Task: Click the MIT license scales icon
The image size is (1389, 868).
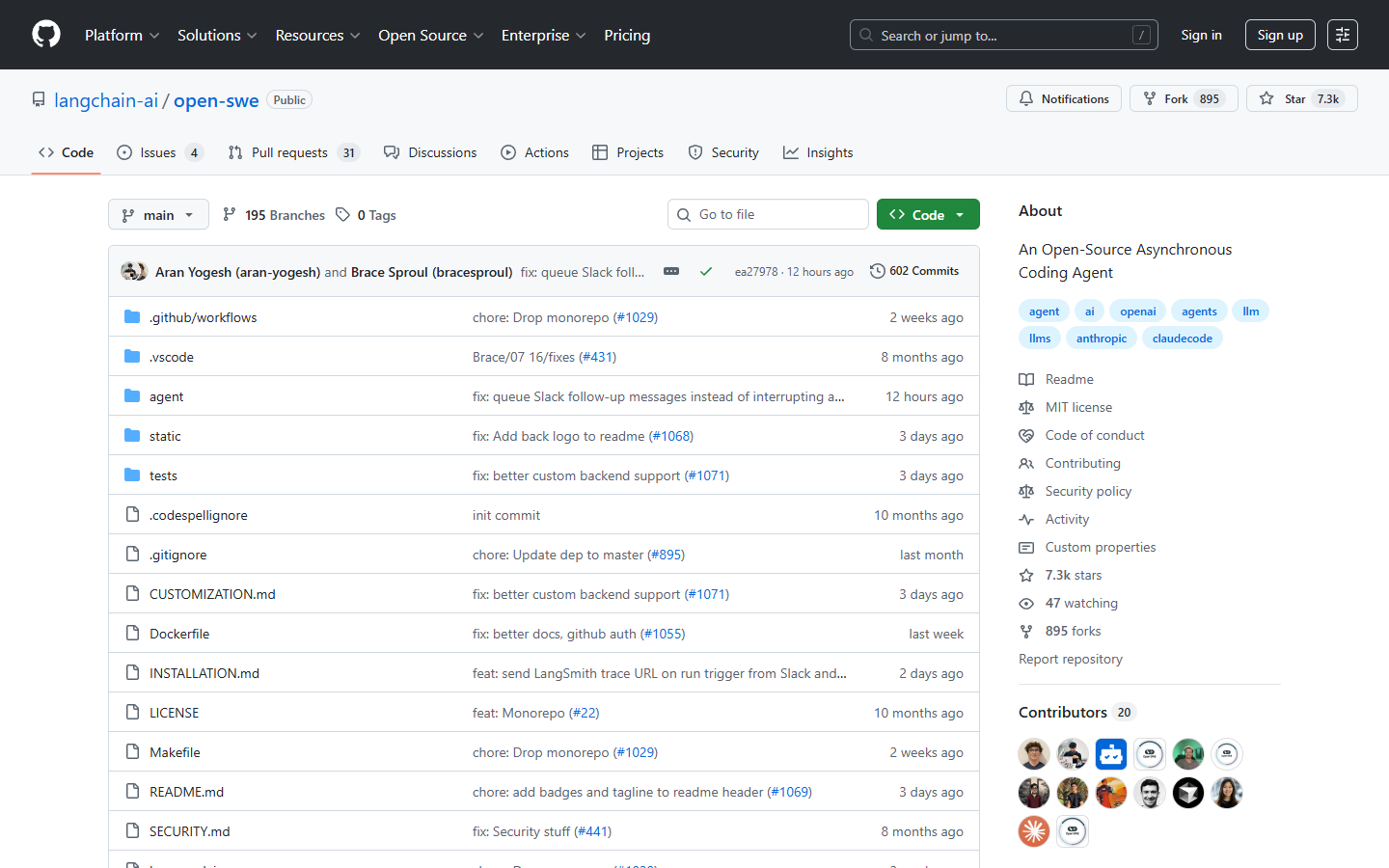Action: (x=1026, y=407)
